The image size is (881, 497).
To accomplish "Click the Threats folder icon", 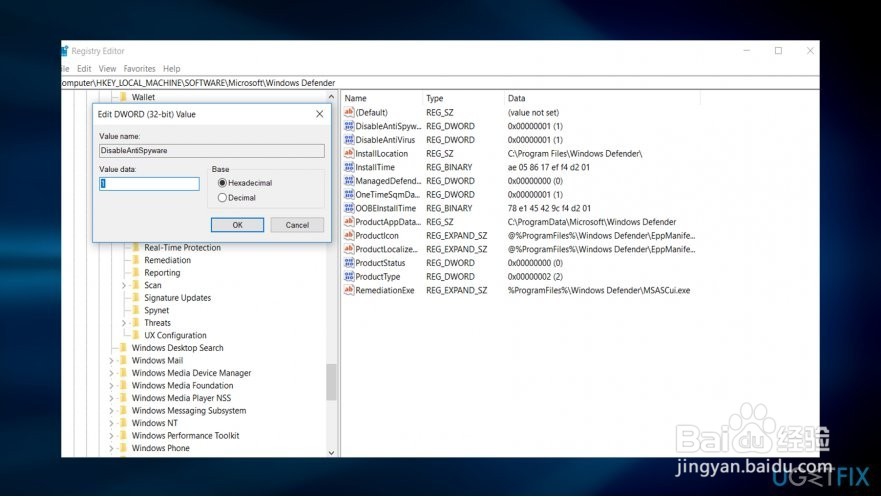I will (x=135, y=322).
